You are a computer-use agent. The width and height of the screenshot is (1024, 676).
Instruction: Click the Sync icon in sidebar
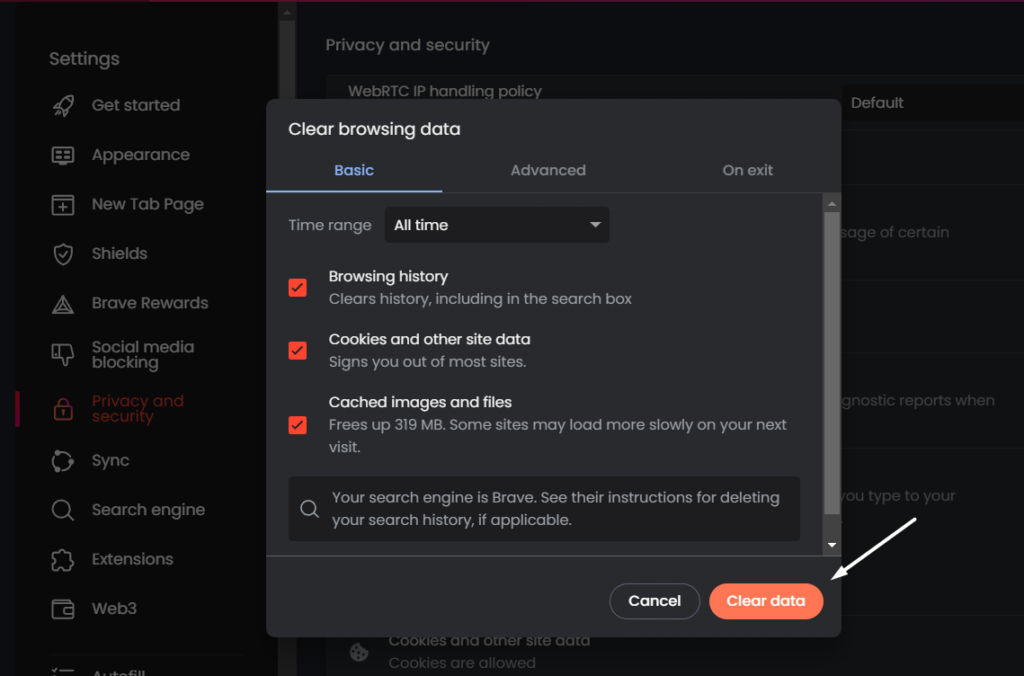click(x=63, y=461)
